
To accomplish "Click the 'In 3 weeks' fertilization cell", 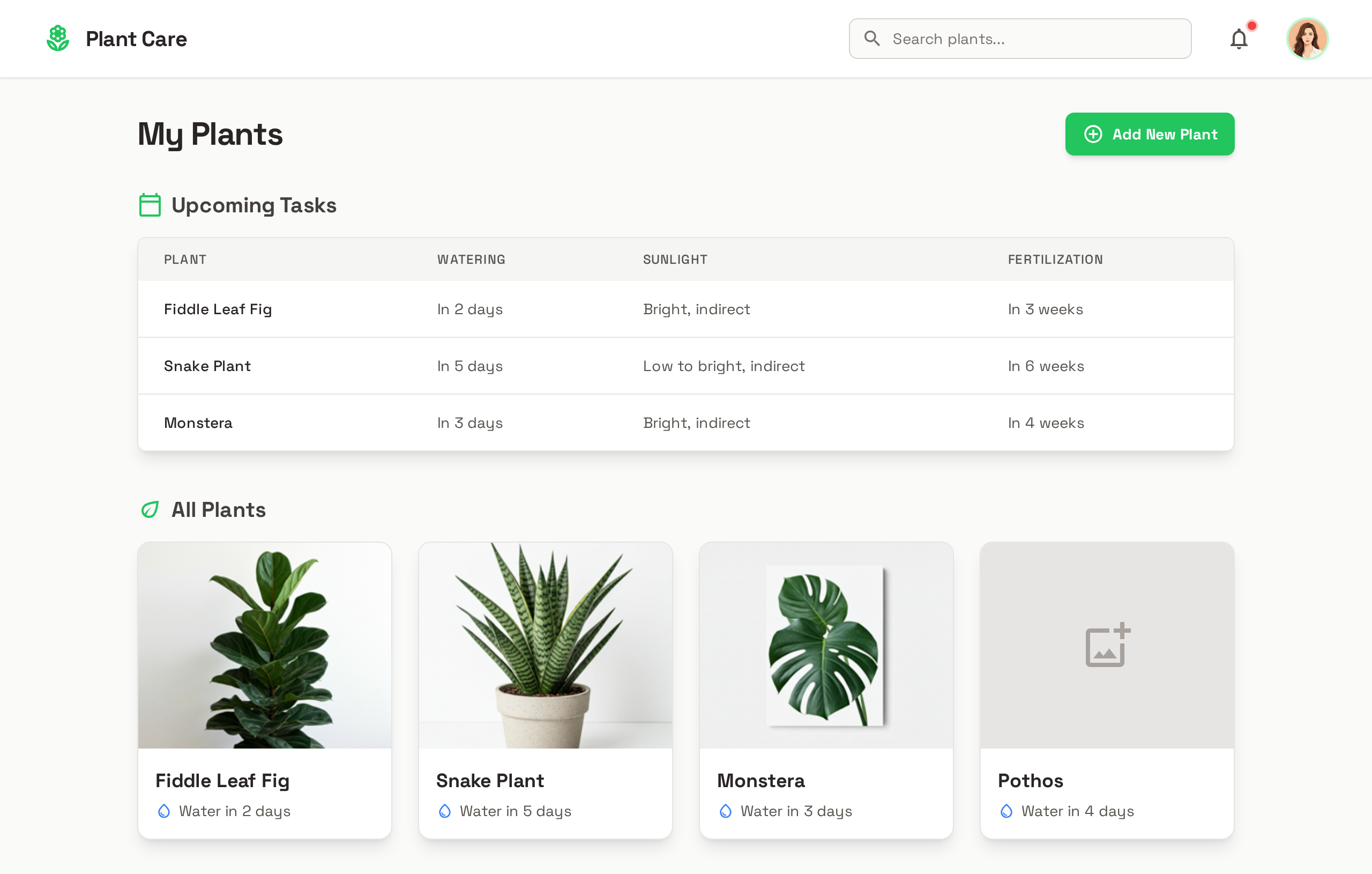I will pos(1046,309).
